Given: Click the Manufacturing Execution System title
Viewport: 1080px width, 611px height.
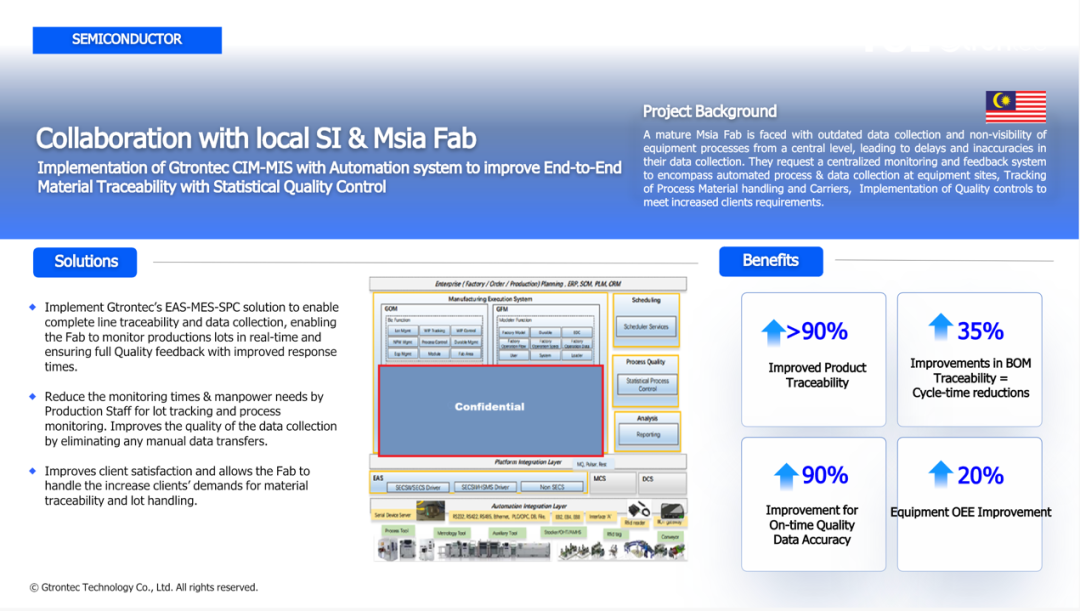Looking at the screenshot, I should (x=490, y=299).
